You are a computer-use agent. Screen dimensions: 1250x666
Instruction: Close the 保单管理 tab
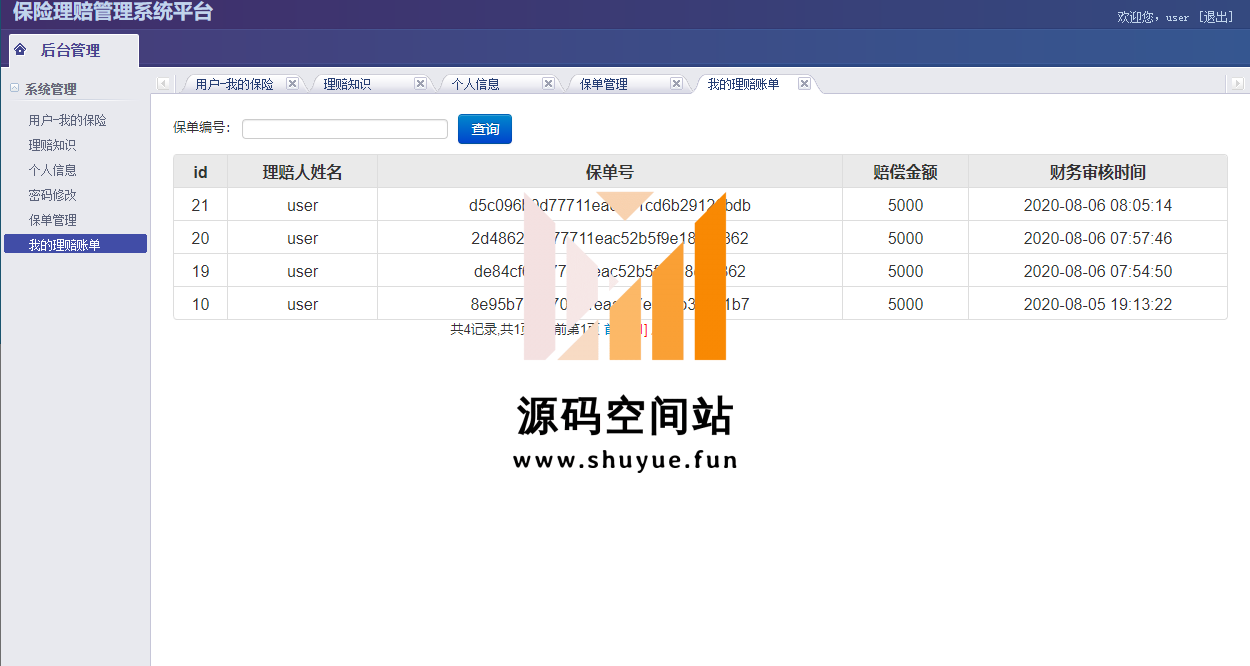coord(676,84)
